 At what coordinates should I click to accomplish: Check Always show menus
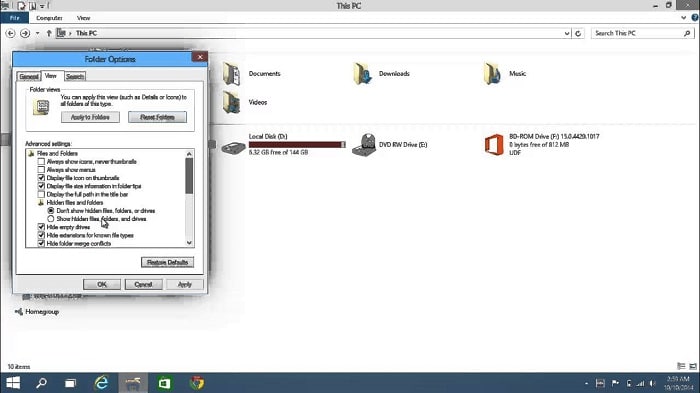tap(41, 170)
